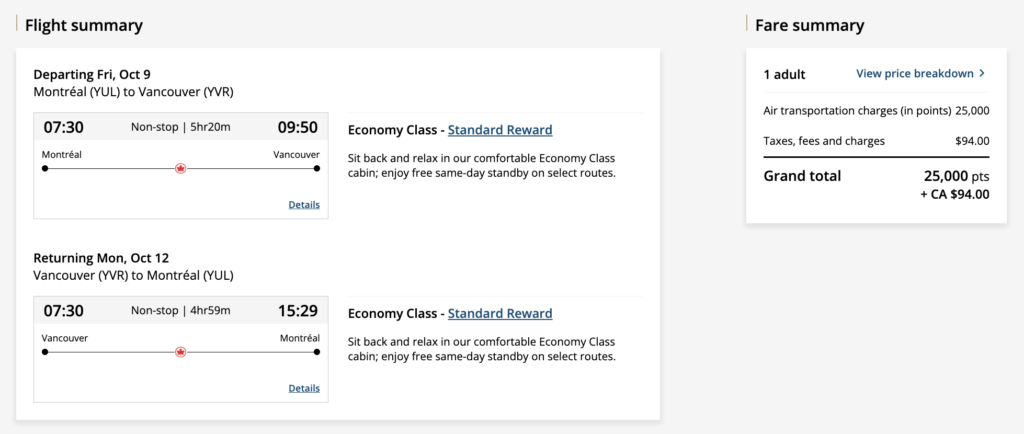
Task: Select the Non-stop 4hr59m duration label
Action: click(x=181, y=310)
